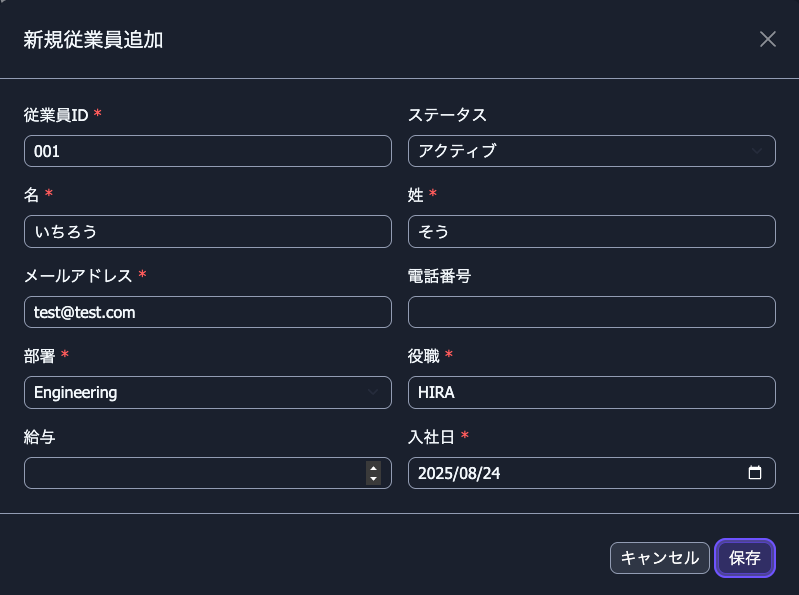Open the アクティブ status select box
The width and height of the screenshot is (799, 595).
point(592,151)
